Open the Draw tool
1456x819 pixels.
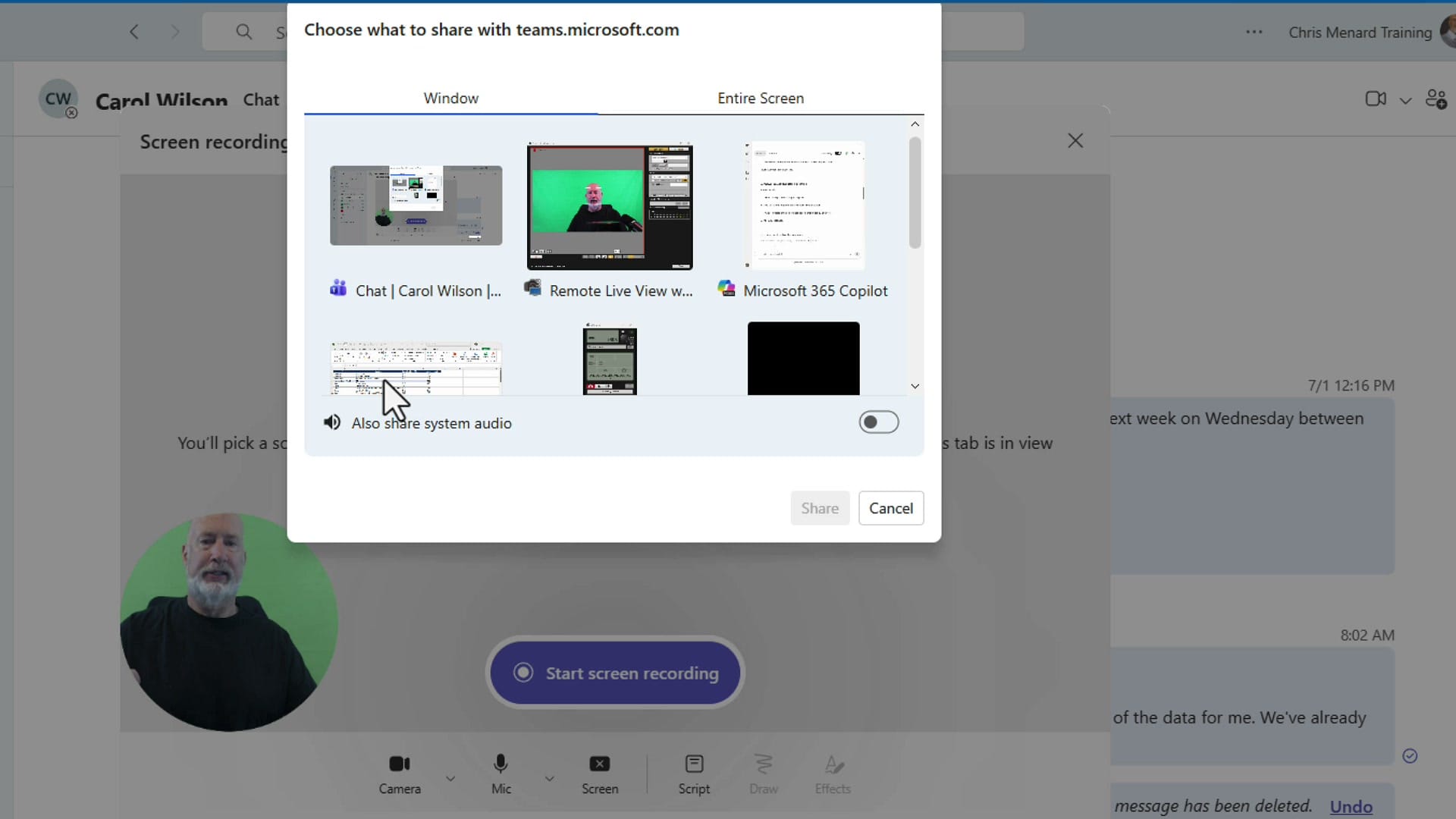(x=764, y=774)
